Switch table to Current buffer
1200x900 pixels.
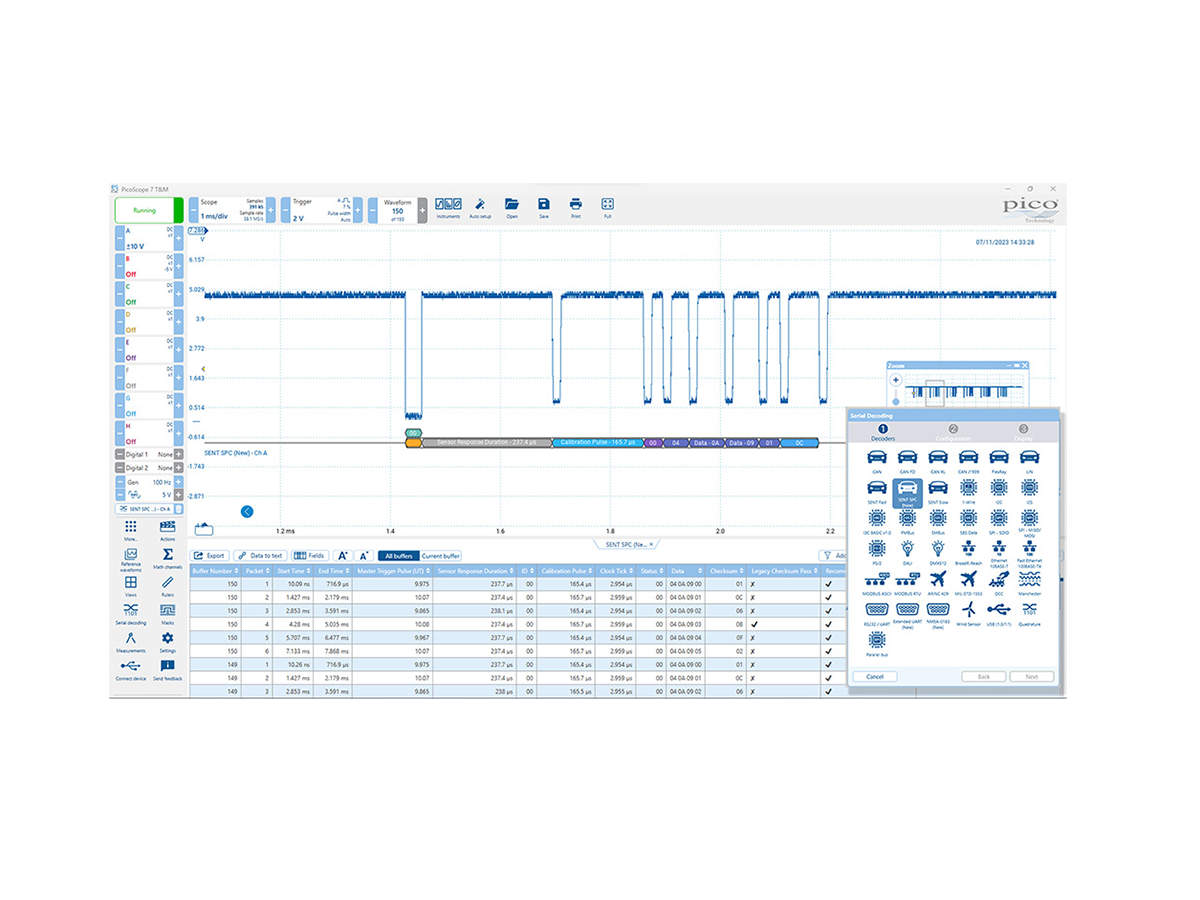[x=440, y=556]
